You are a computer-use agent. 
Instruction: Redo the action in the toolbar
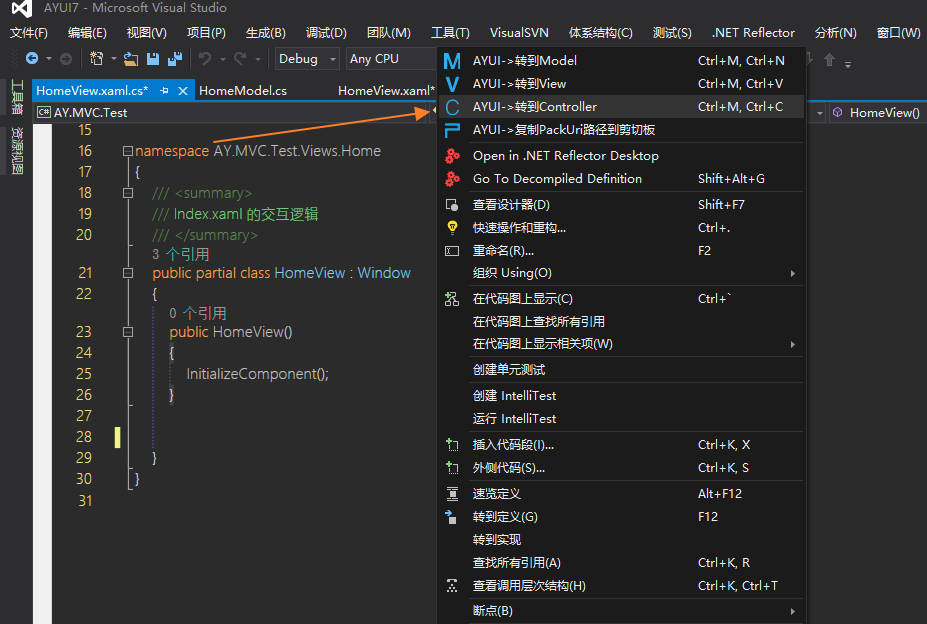[240, 59]
